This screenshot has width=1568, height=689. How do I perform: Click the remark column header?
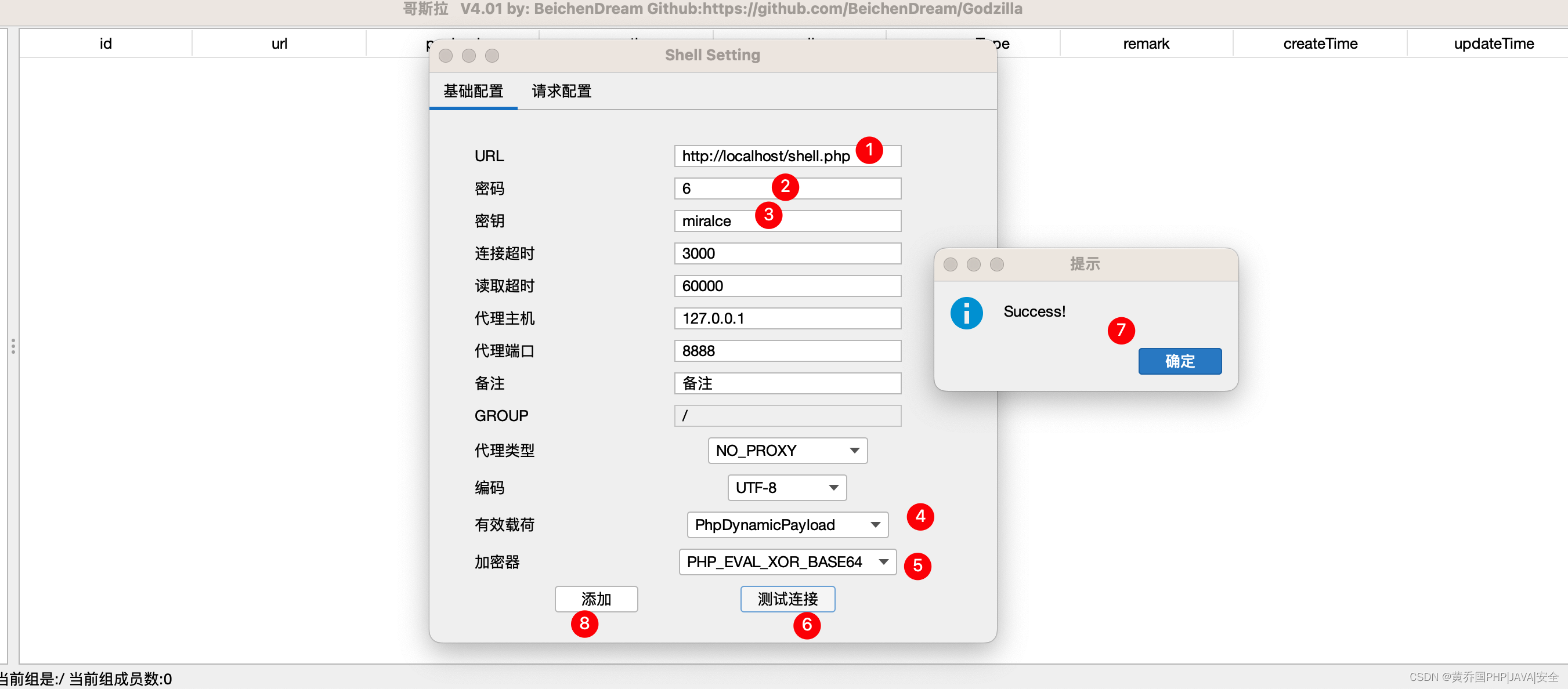tap(1146, 43)
